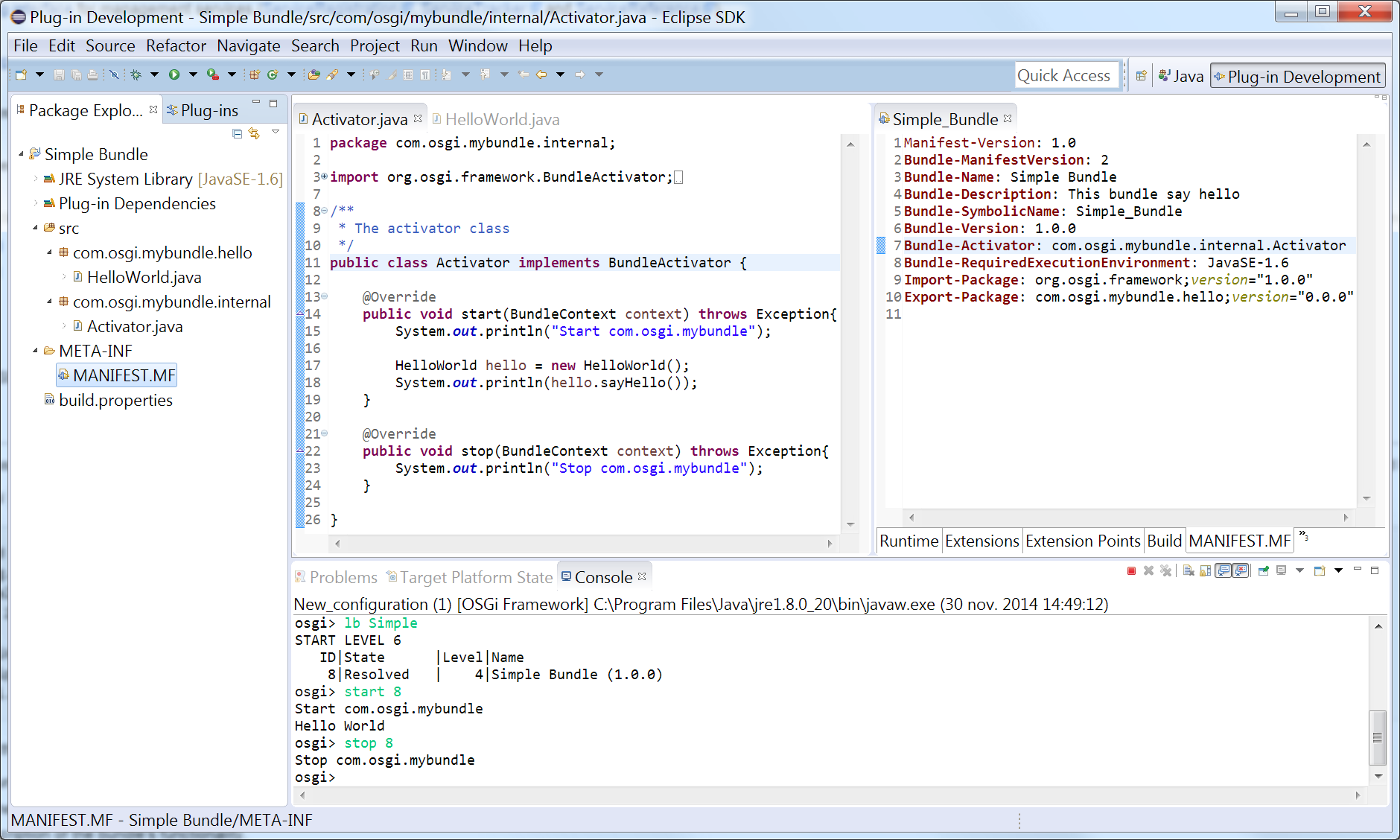Open the Build tab of manifest editor

point(1164,541)
